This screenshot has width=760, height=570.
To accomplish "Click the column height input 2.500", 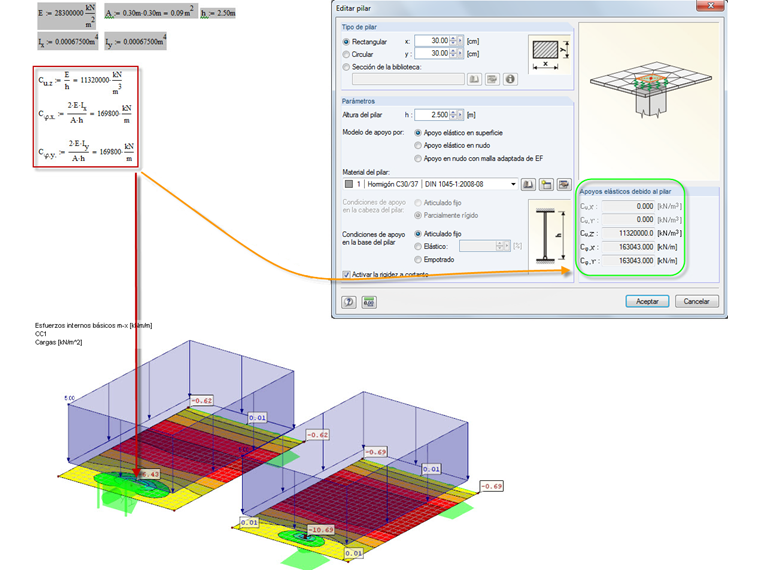I will pos(432,115).
